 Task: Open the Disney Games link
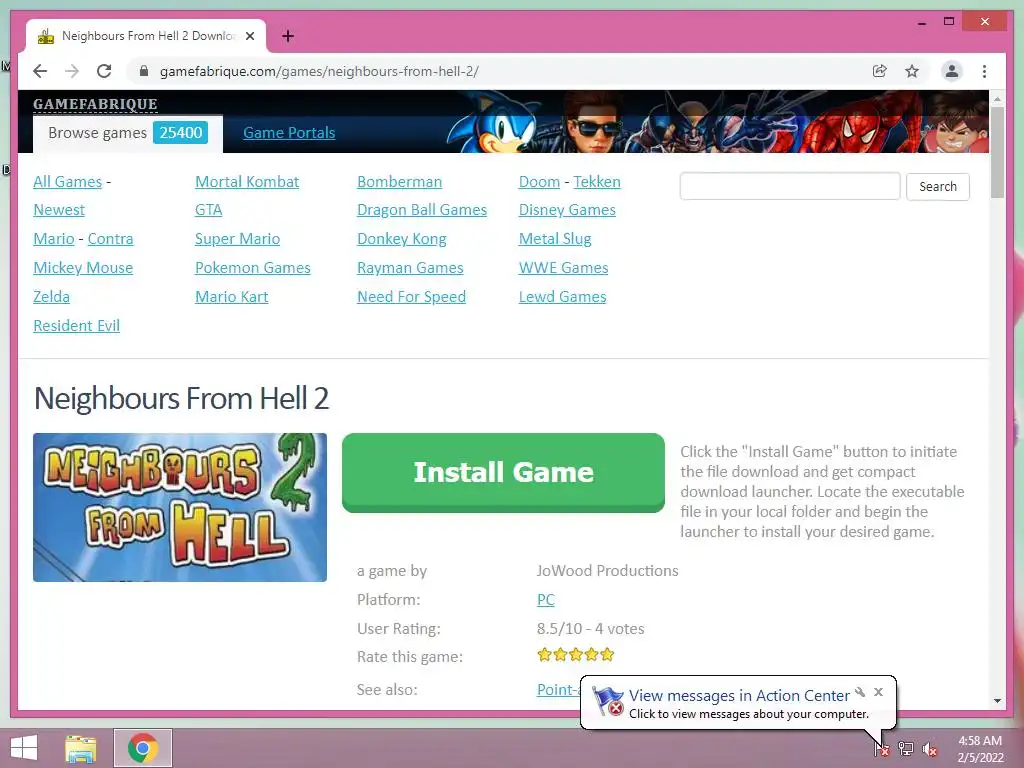pos(567,210)
